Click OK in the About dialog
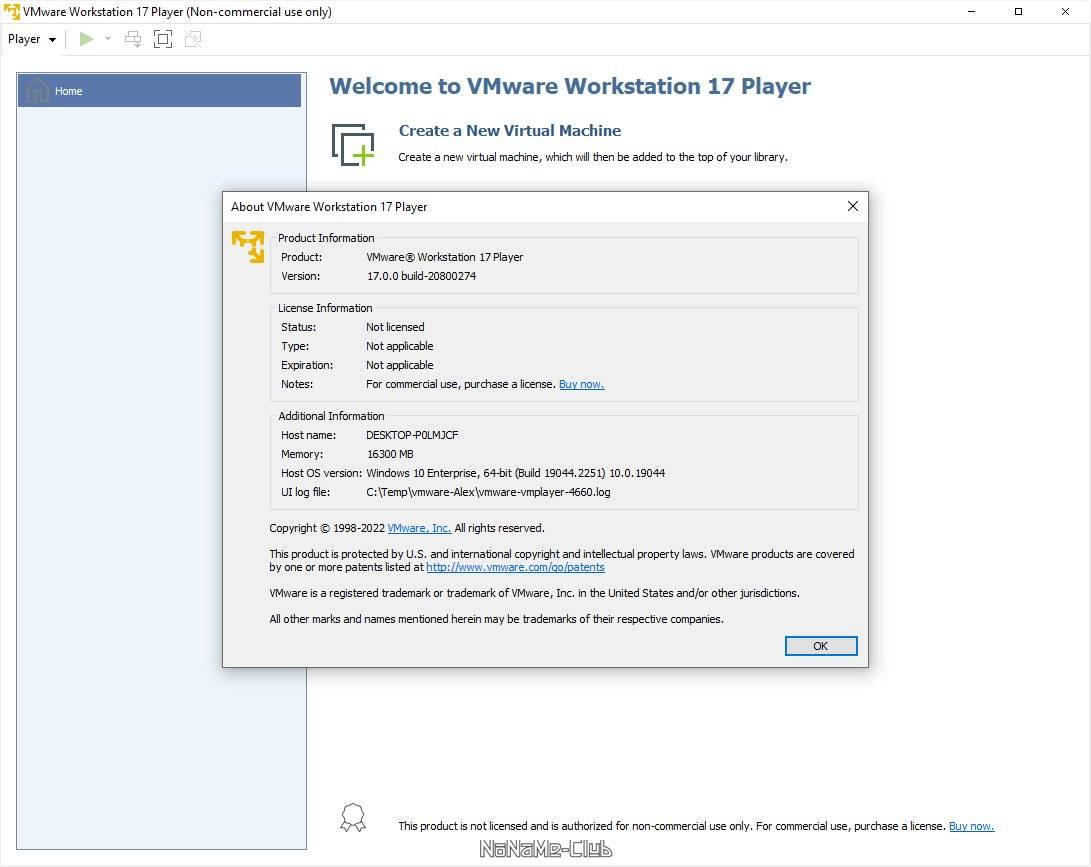This screenshot has width=1091, height=867. (x=821, y=646)
